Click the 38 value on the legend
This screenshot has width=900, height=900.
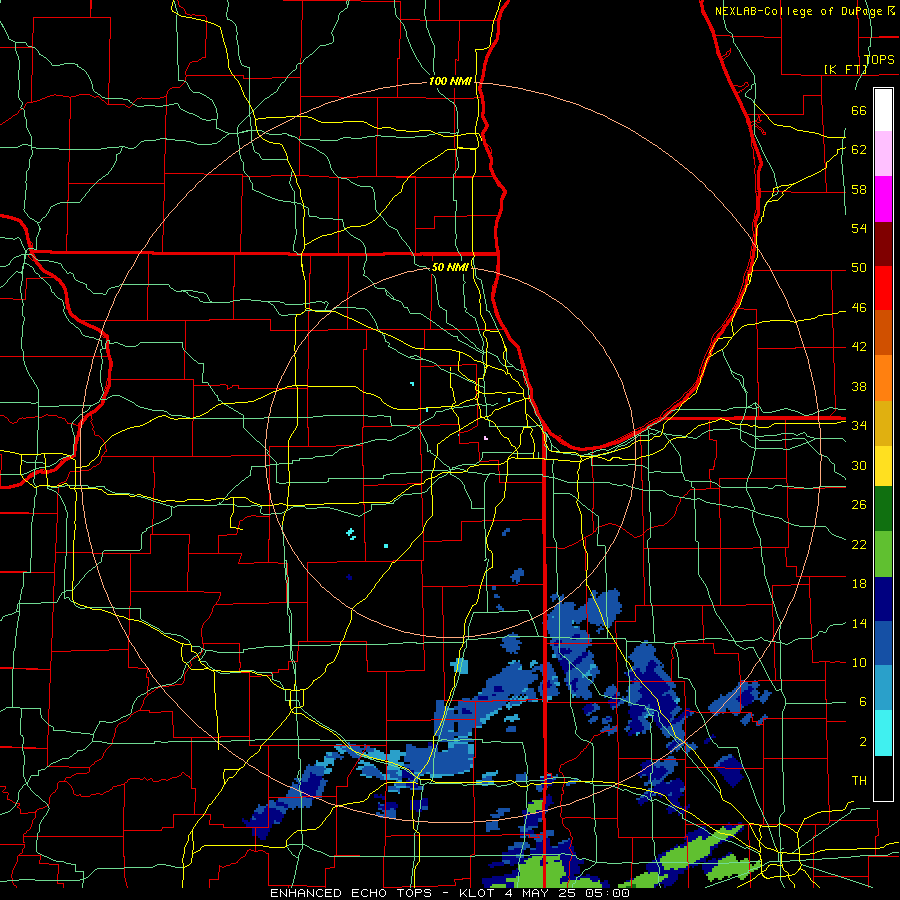coord(859,386)
